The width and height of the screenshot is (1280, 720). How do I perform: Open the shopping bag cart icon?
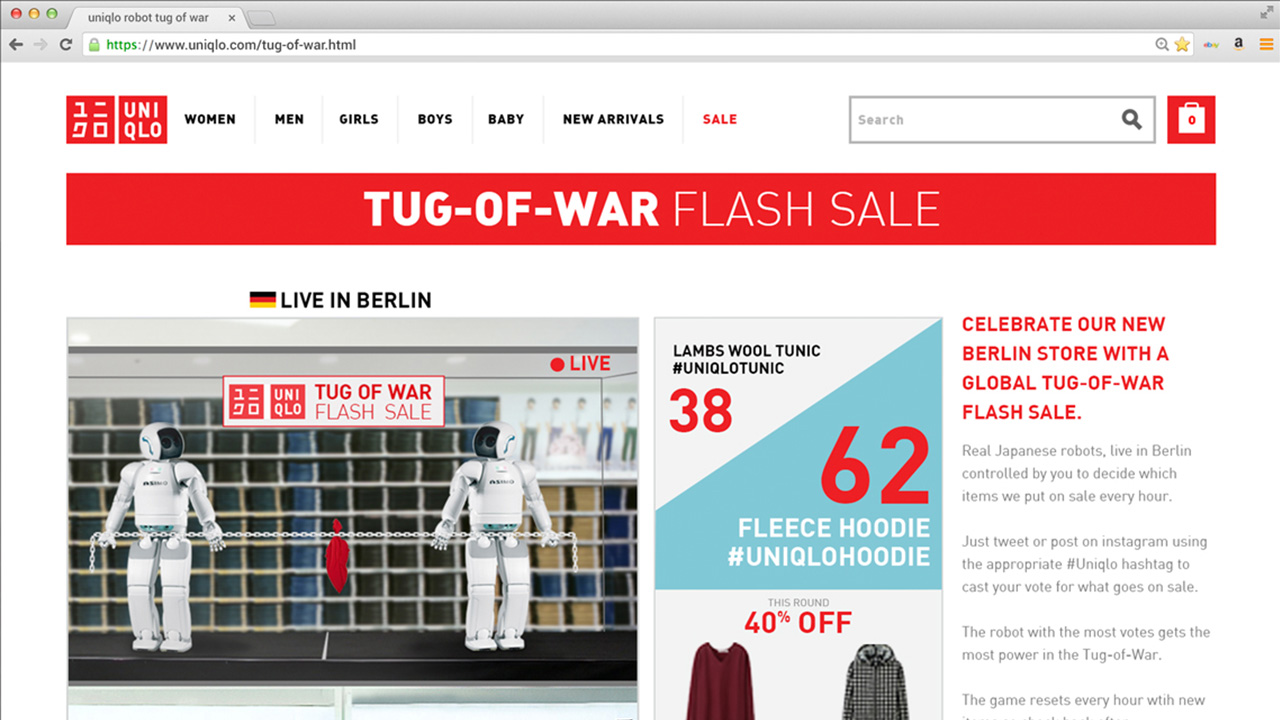(1191, 120)
